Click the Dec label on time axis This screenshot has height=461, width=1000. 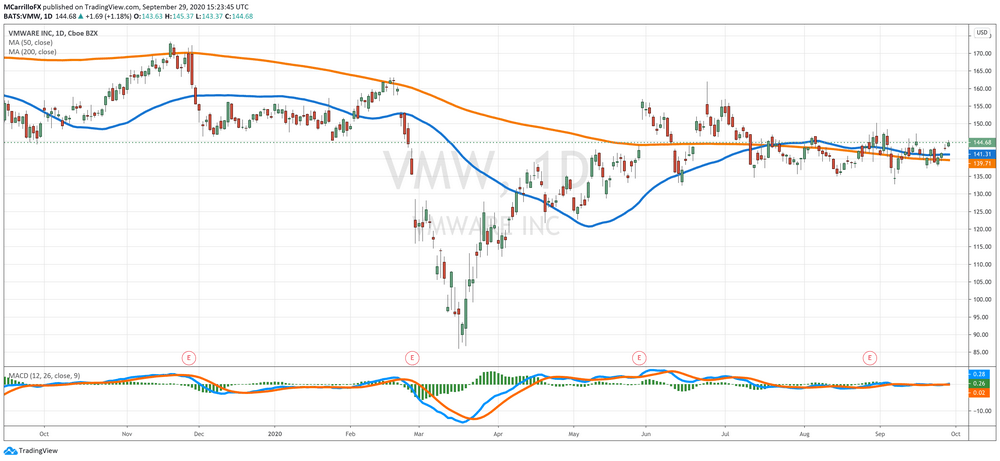(x=198, y=434)
